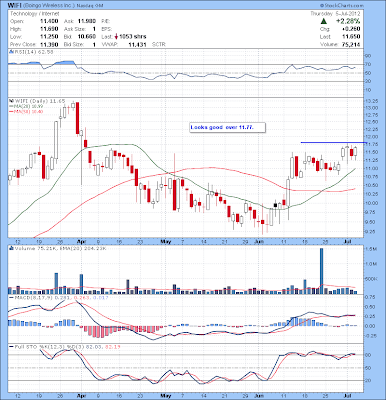
Task: Click the P/E label
Action: [107, 21]
